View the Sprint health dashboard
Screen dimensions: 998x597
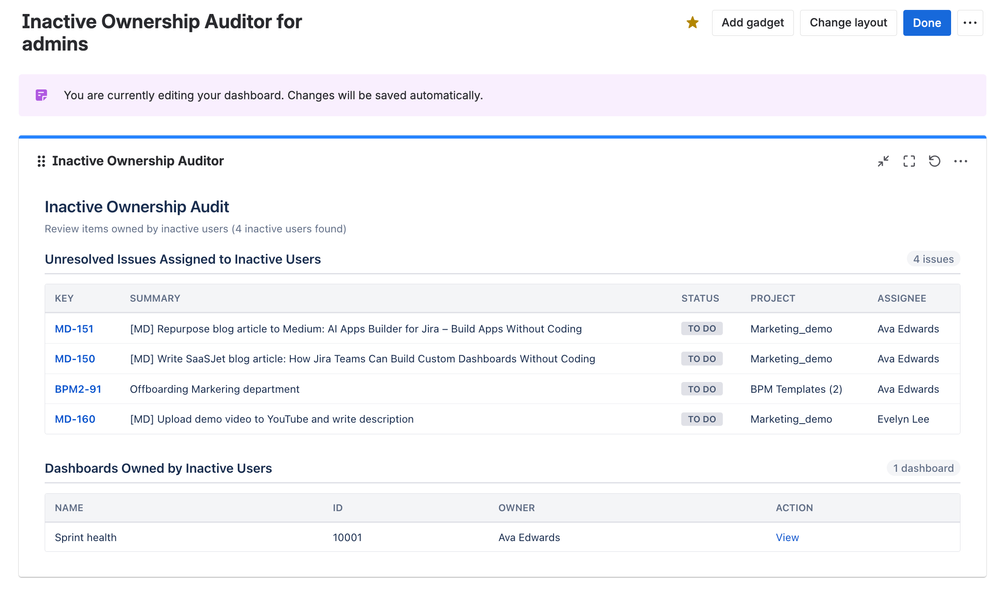[x=787, y=537]
